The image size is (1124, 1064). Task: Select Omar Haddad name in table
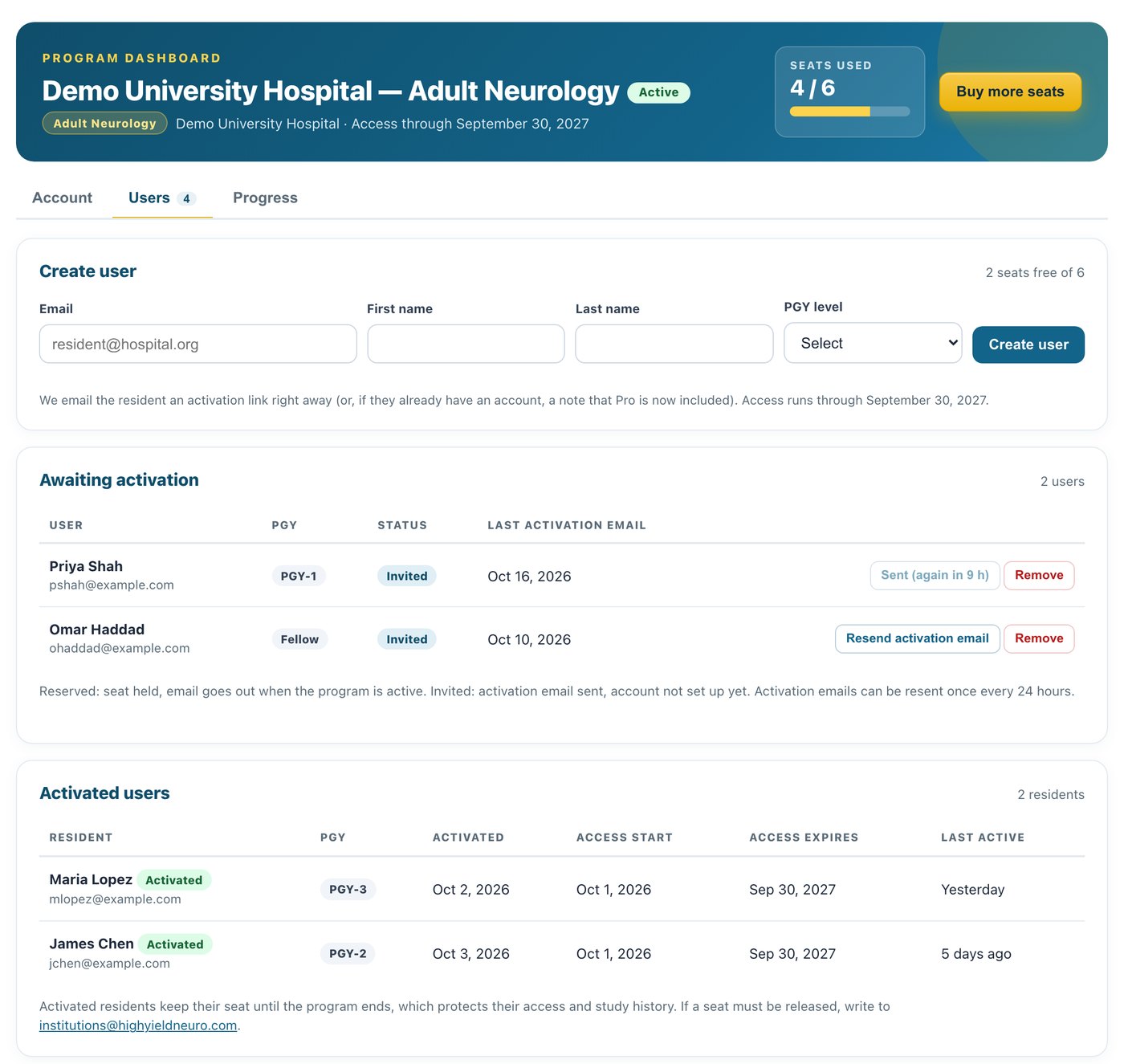coord(97,630)
